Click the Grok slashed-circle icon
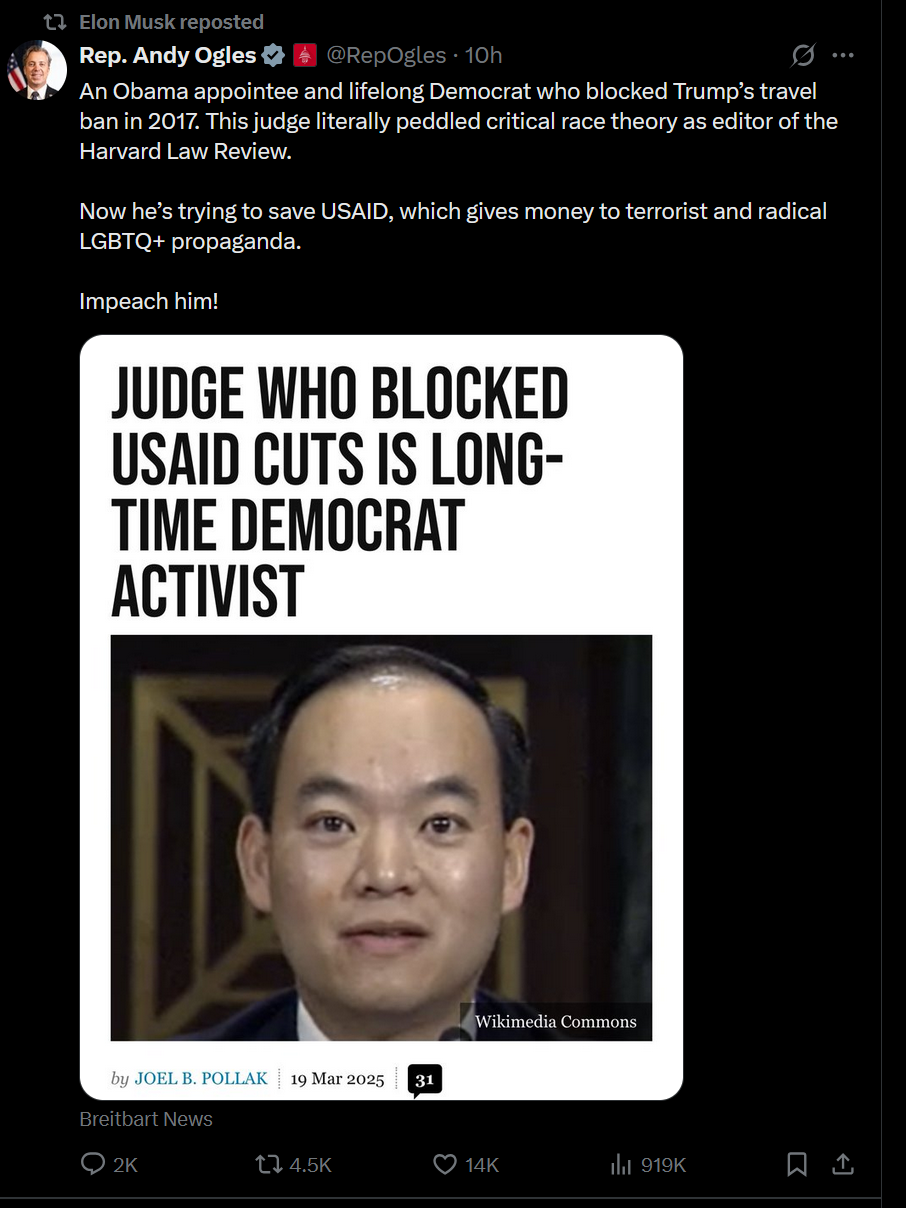The height and width of the screenshot is (1208, 906). (x=803, y=55)
